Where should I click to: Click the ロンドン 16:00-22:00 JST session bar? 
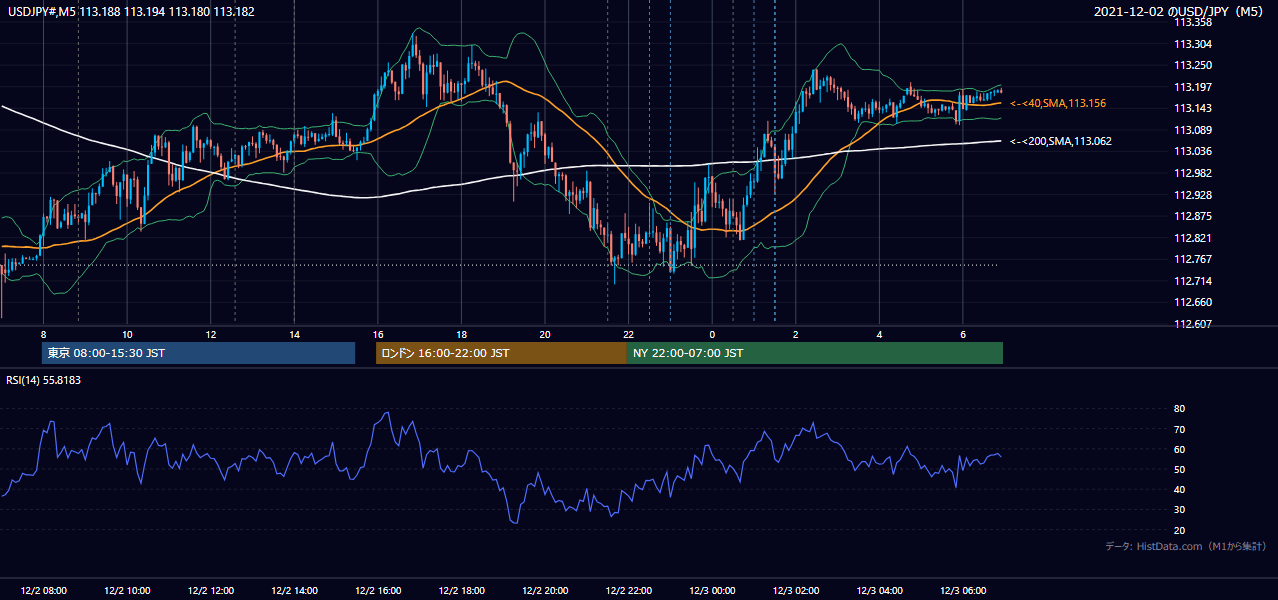point(501,353)
